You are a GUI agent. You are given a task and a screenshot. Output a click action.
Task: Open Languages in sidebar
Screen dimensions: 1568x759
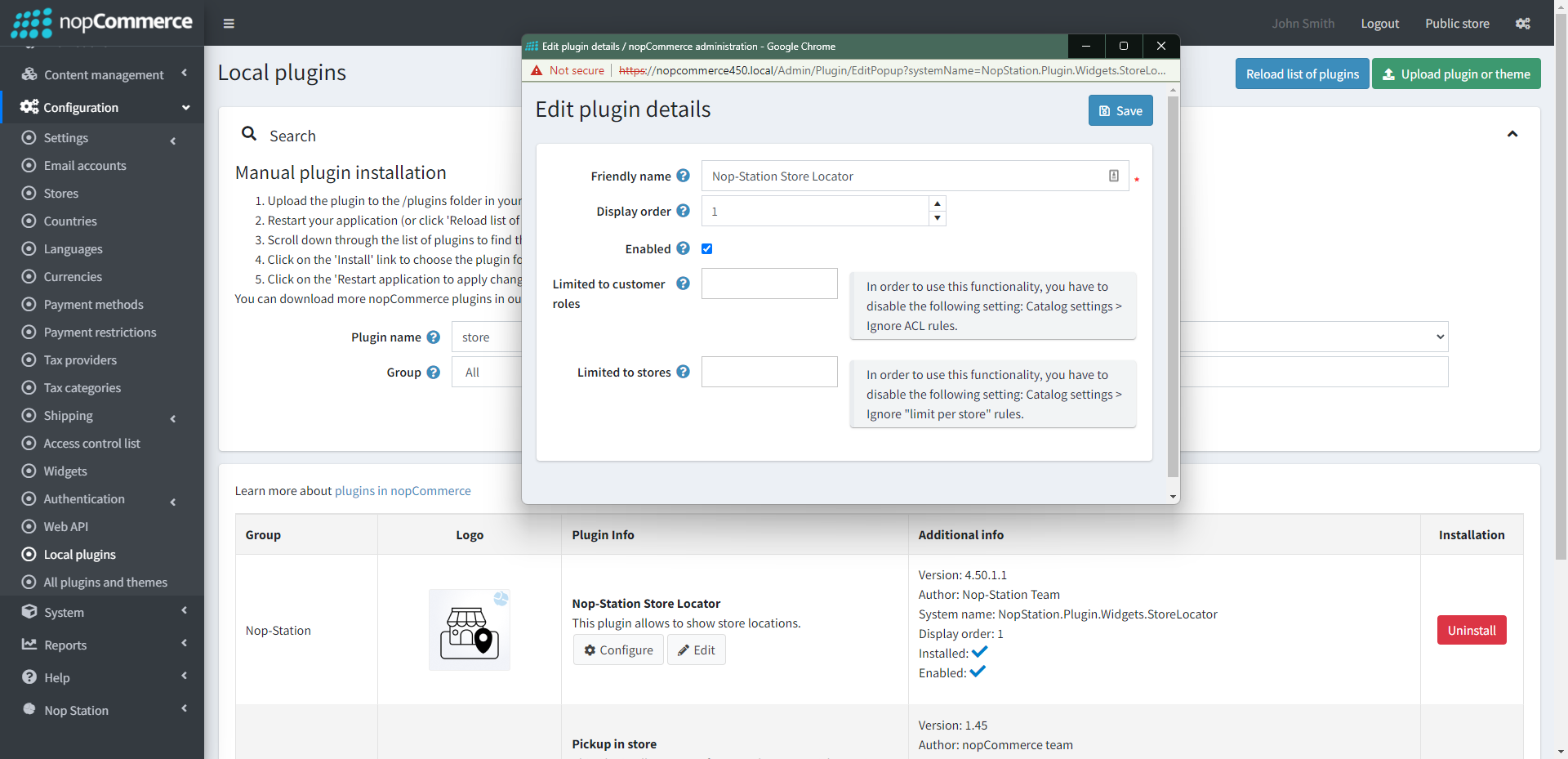(x=73, y=249)
